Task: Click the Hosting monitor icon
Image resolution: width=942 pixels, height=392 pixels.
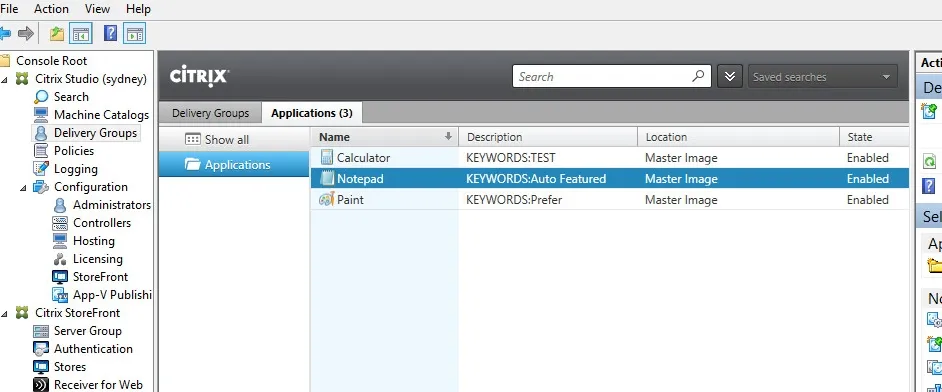Action: [x=59, y=241]
